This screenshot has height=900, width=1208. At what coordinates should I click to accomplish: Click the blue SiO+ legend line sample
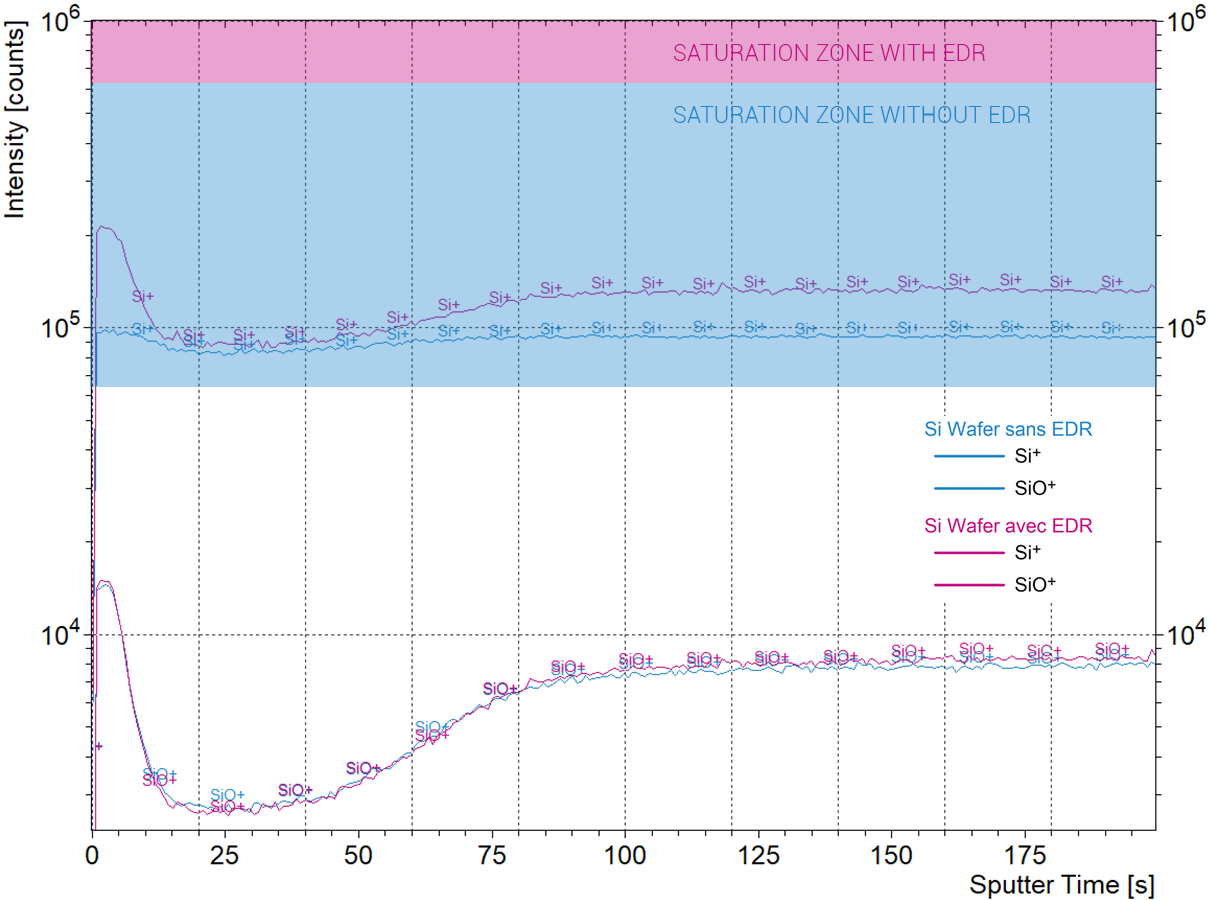[967, 488]
